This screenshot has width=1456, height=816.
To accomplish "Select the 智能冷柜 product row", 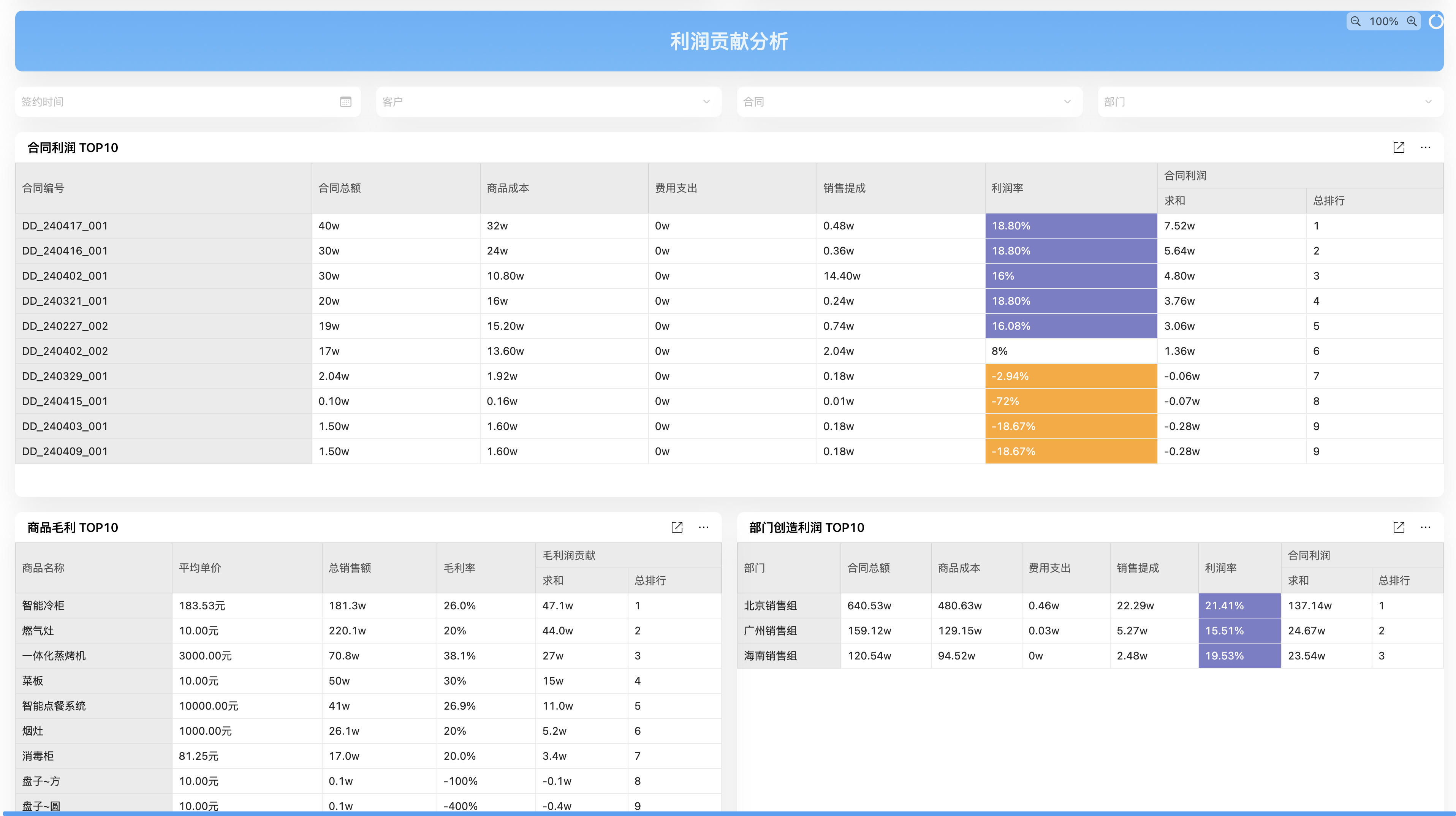I will coord(368,605).
